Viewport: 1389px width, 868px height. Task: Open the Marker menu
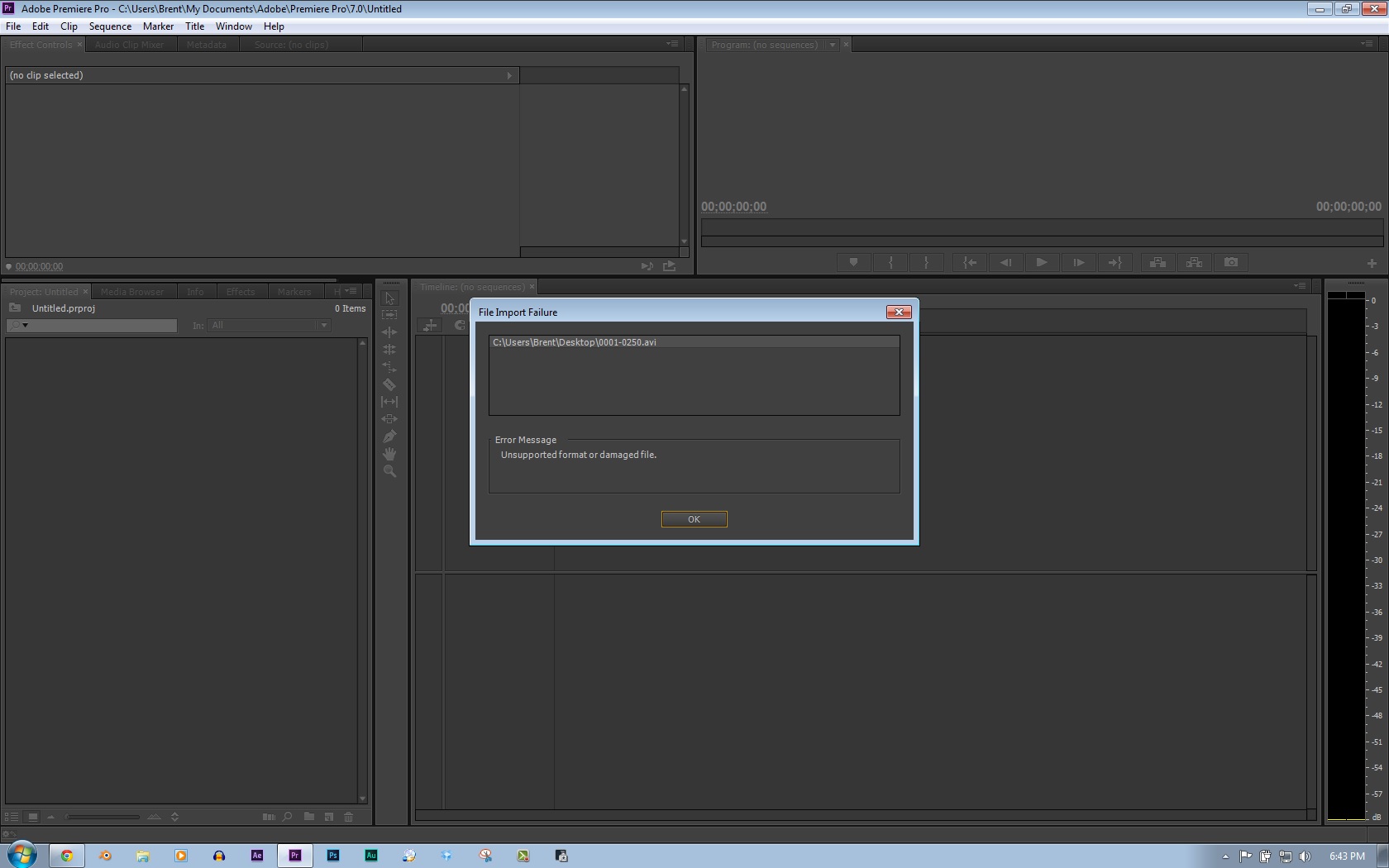pos(158,26)
